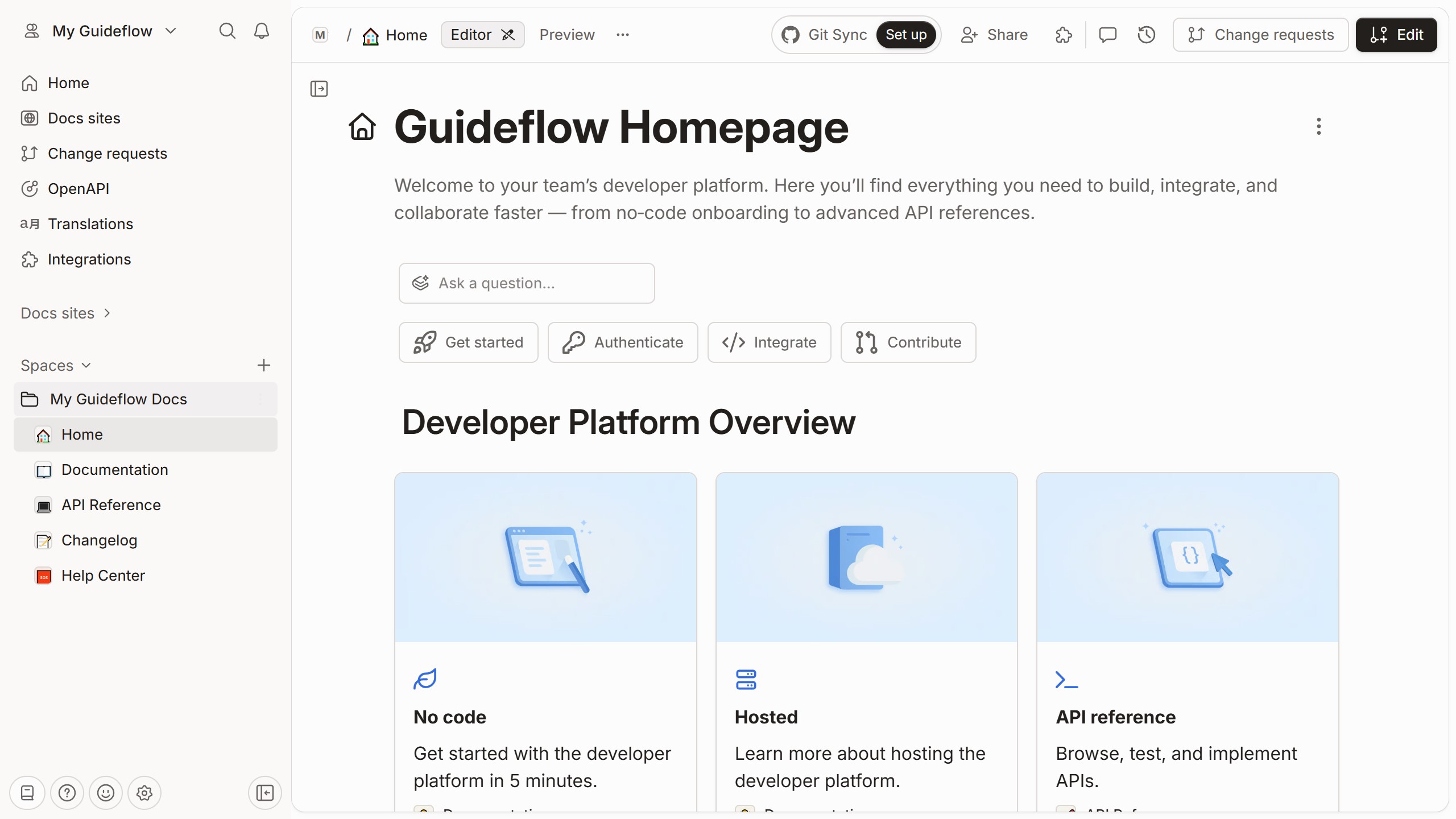
Task: Click the Contribute button
Action: click(908, 342)
